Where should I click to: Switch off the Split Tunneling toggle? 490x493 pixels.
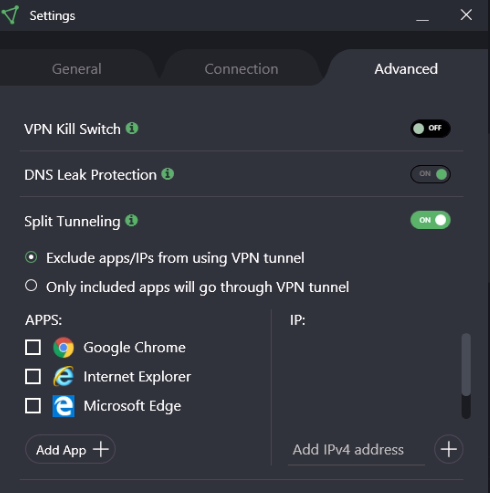click(x=430, y=220)
